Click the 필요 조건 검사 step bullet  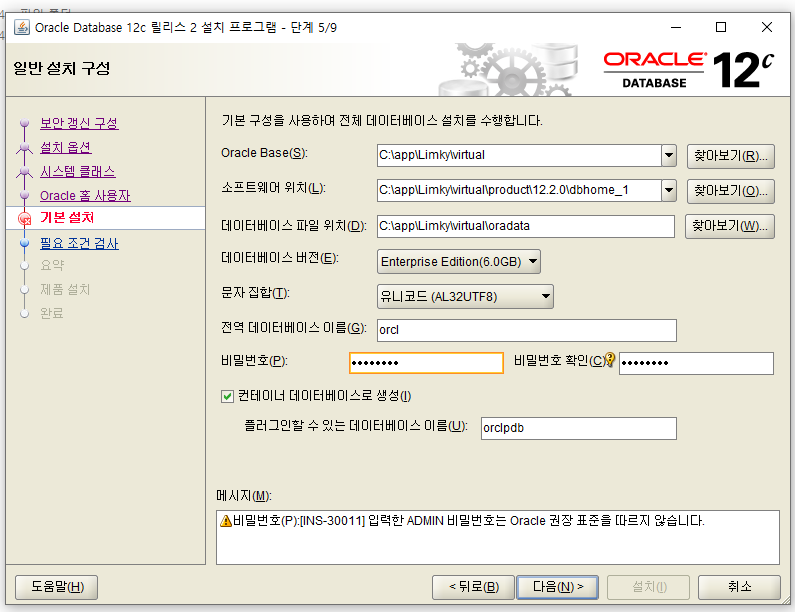click(x=24, y=243)
